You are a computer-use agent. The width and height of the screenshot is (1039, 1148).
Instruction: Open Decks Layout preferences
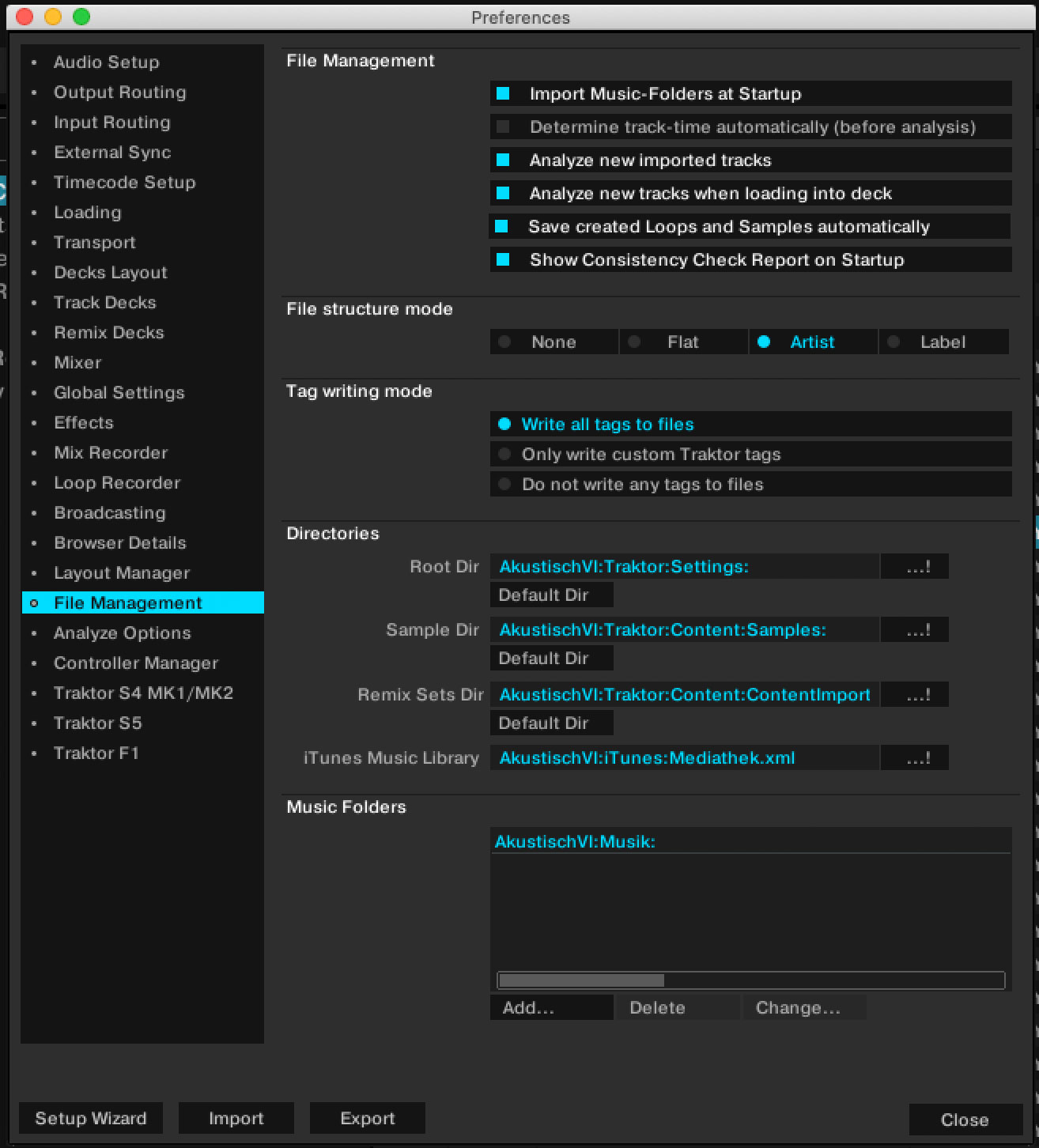(142, 273)
